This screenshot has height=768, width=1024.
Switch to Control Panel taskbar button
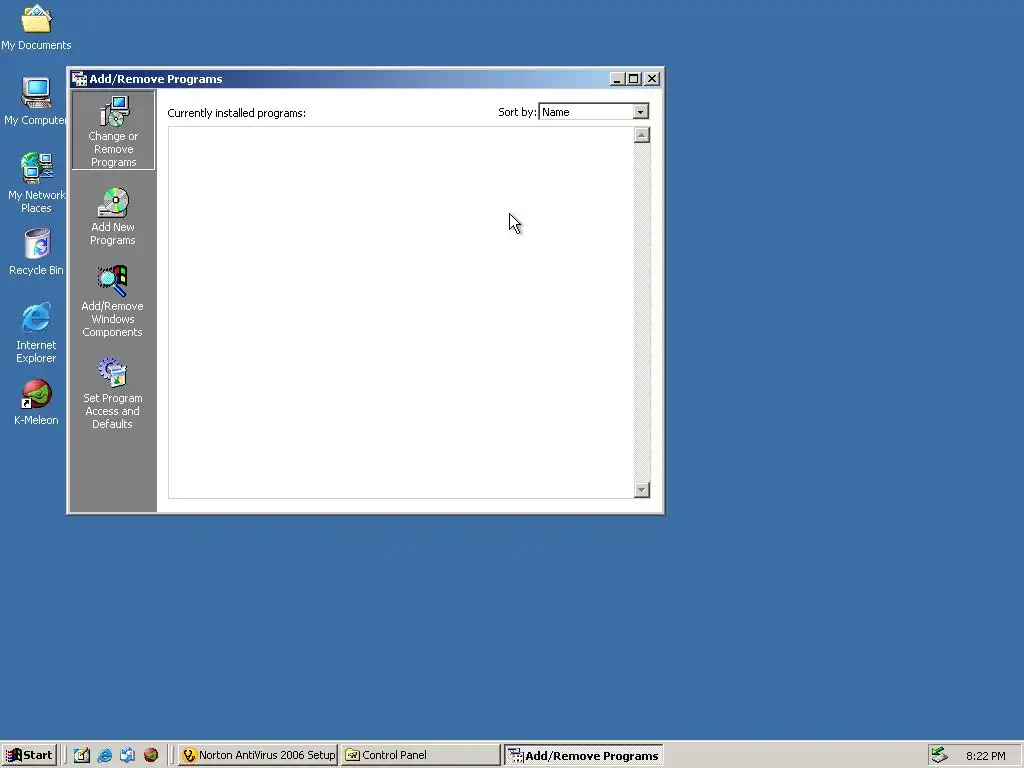(421, 755)
